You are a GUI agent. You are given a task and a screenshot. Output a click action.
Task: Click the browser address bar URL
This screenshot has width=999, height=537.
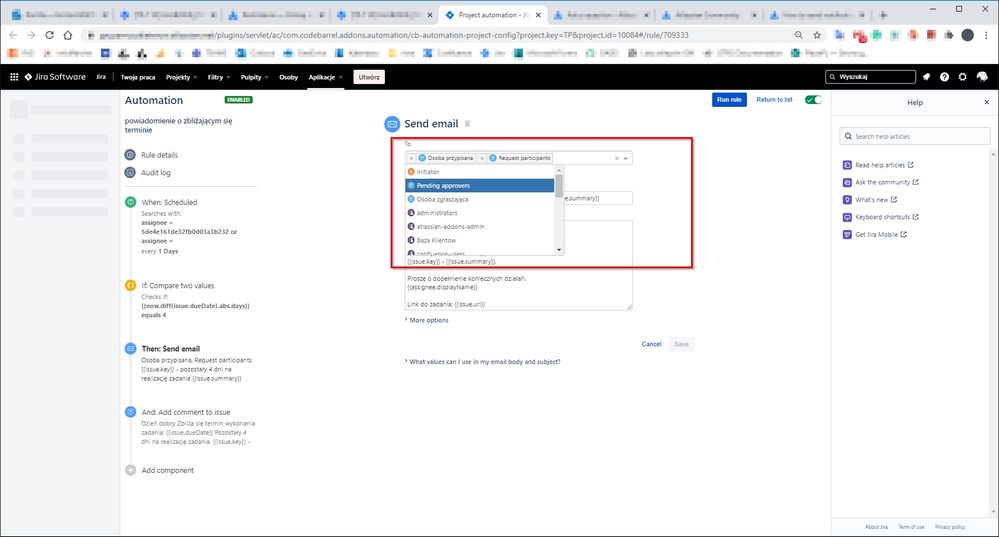(x=393, y=35)
